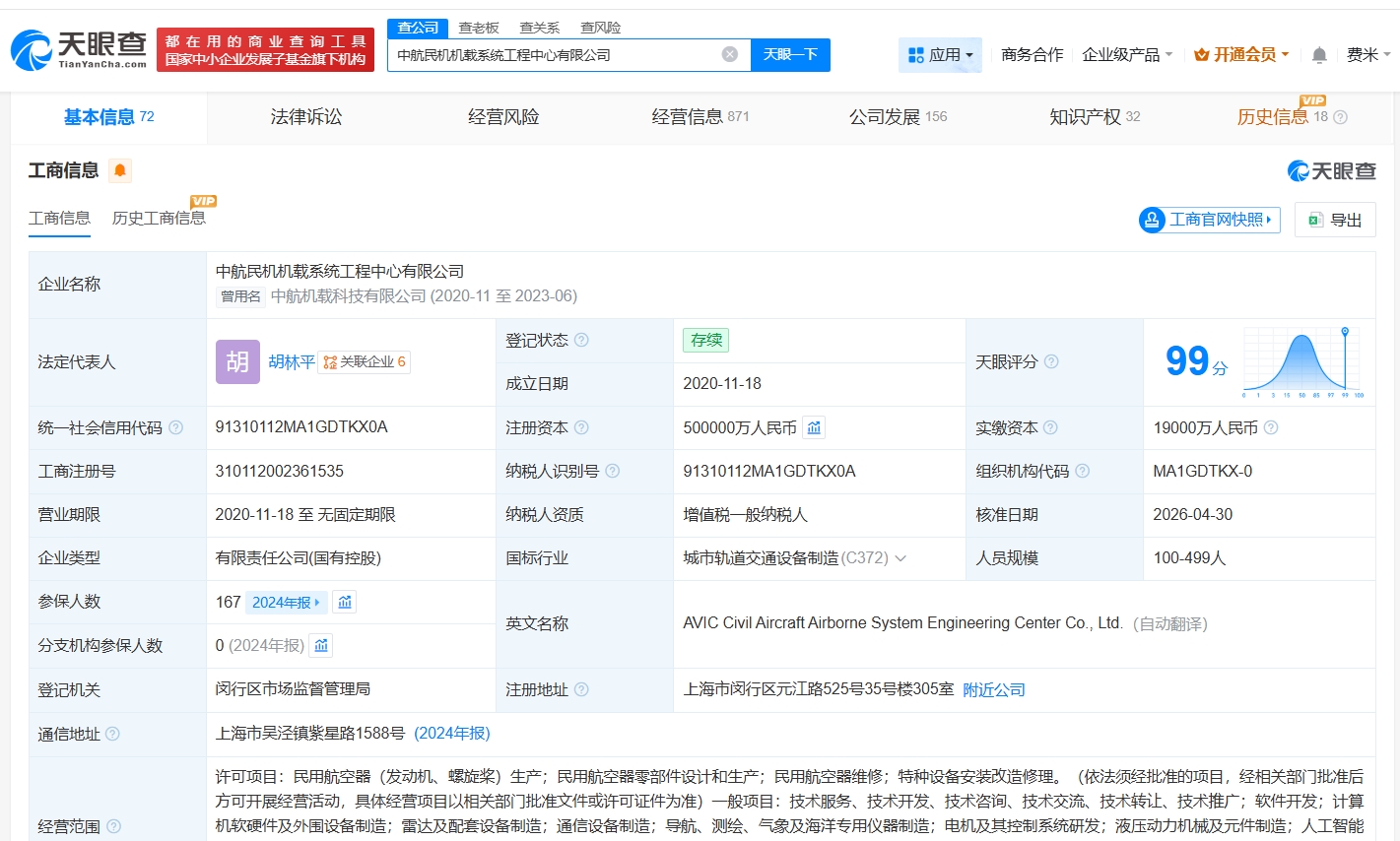Open 工商官网快照 arrow button

1209,220
